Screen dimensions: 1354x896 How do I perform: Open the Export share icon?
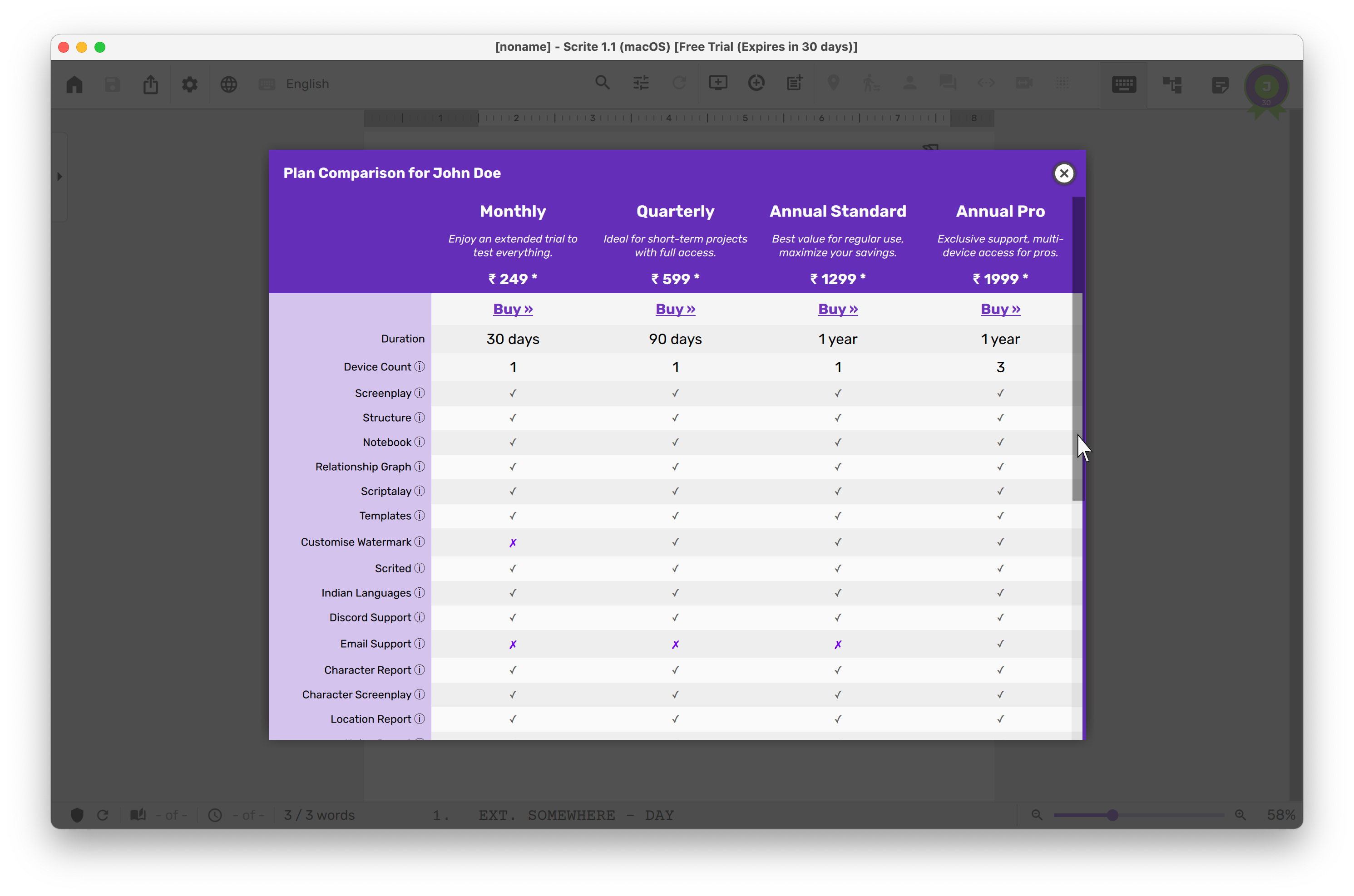[150, 84]
